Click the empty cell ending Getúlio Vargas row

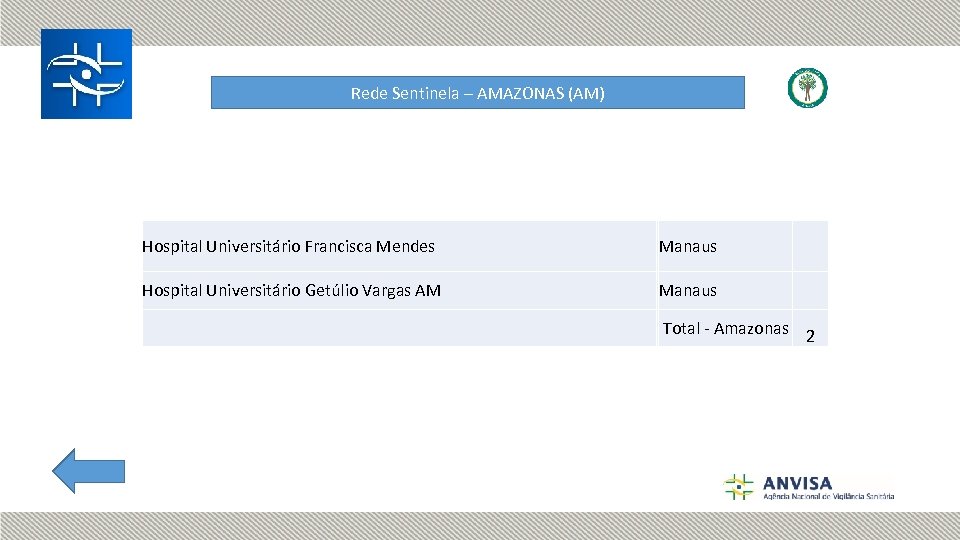[x=810, y=290]
